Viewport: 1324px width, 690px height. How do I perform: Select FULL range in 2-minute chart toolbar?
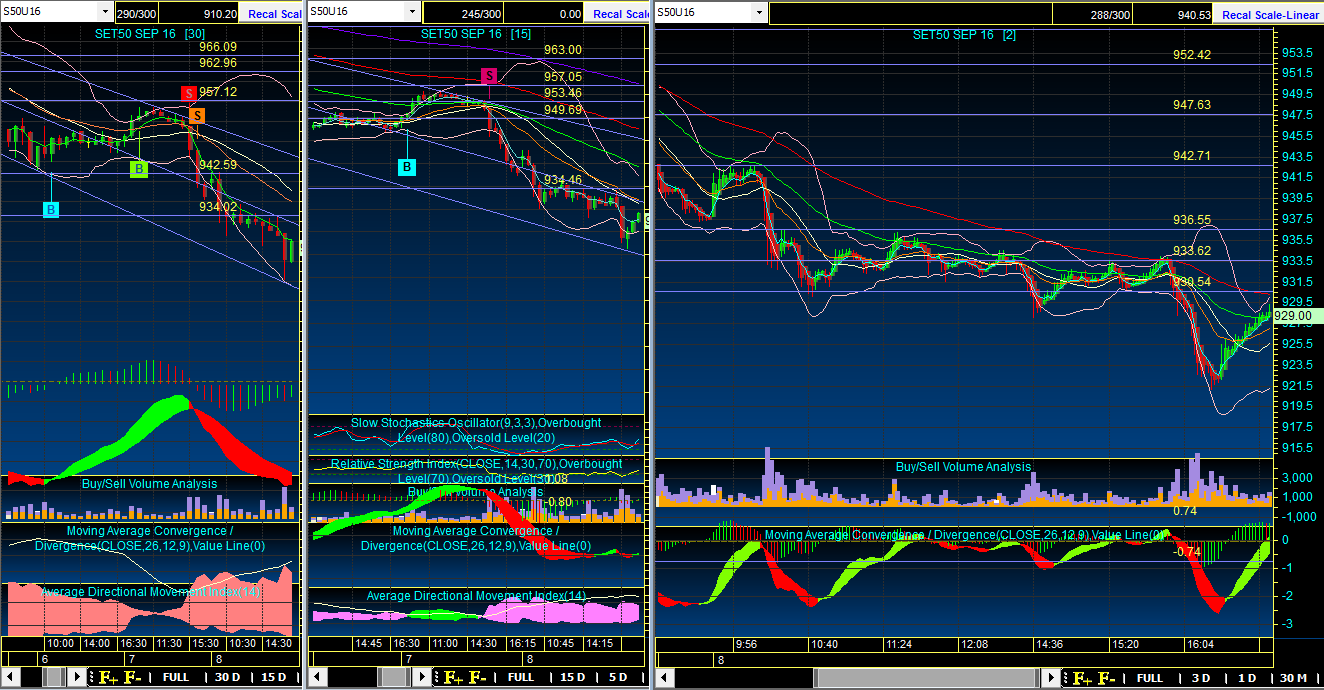[1150, 678]
